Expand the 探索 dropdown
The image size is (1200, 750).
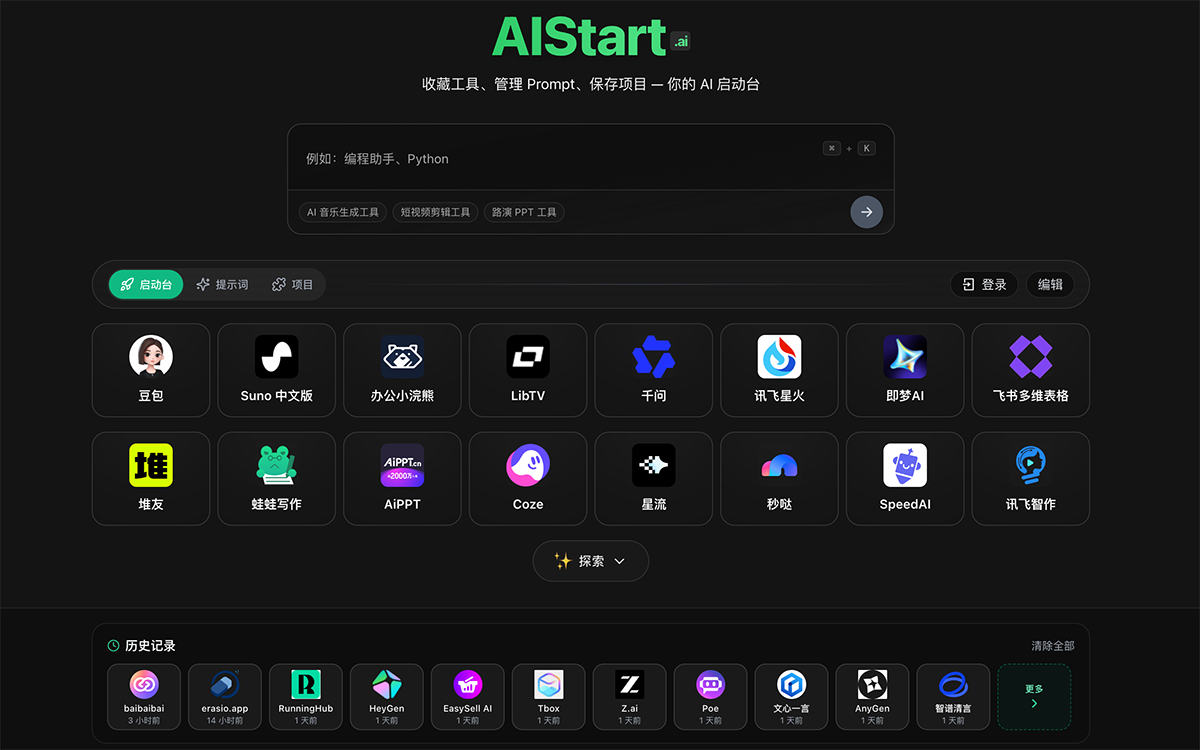tap(591, 561)
